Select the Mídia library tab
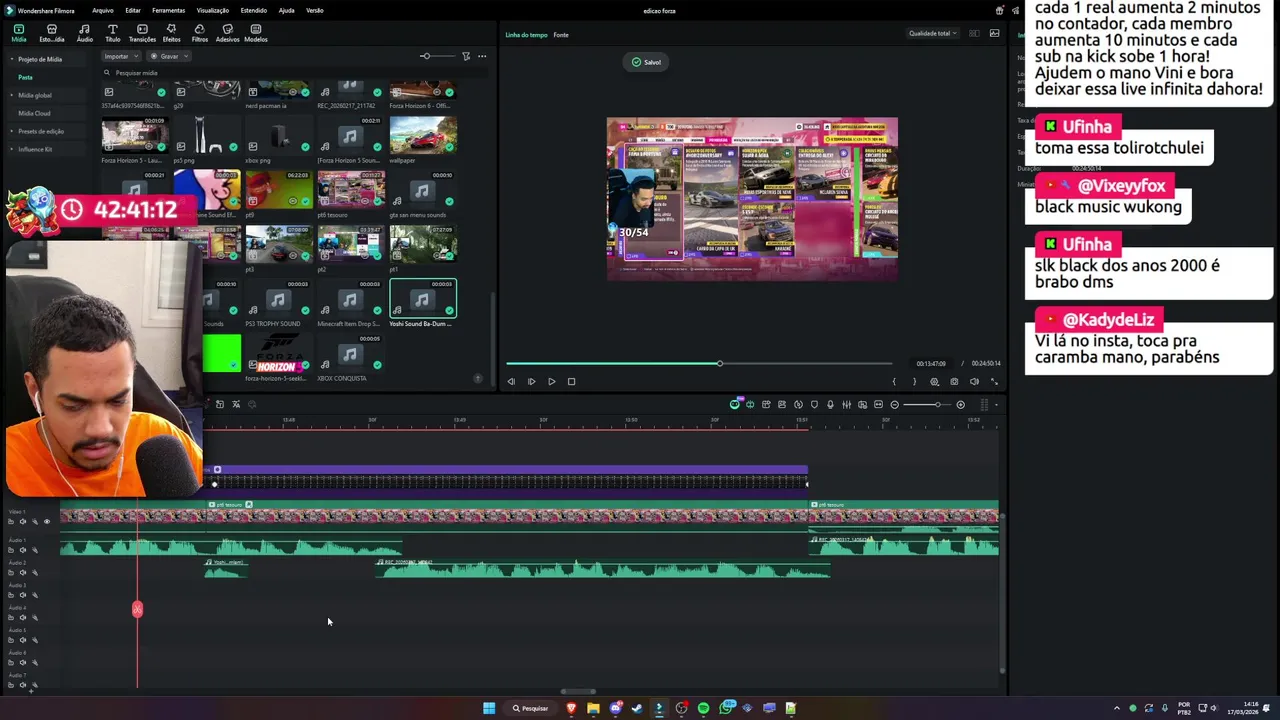Image resolution: width=1280 pixels, height=720 pixels. tap(19, 33)
